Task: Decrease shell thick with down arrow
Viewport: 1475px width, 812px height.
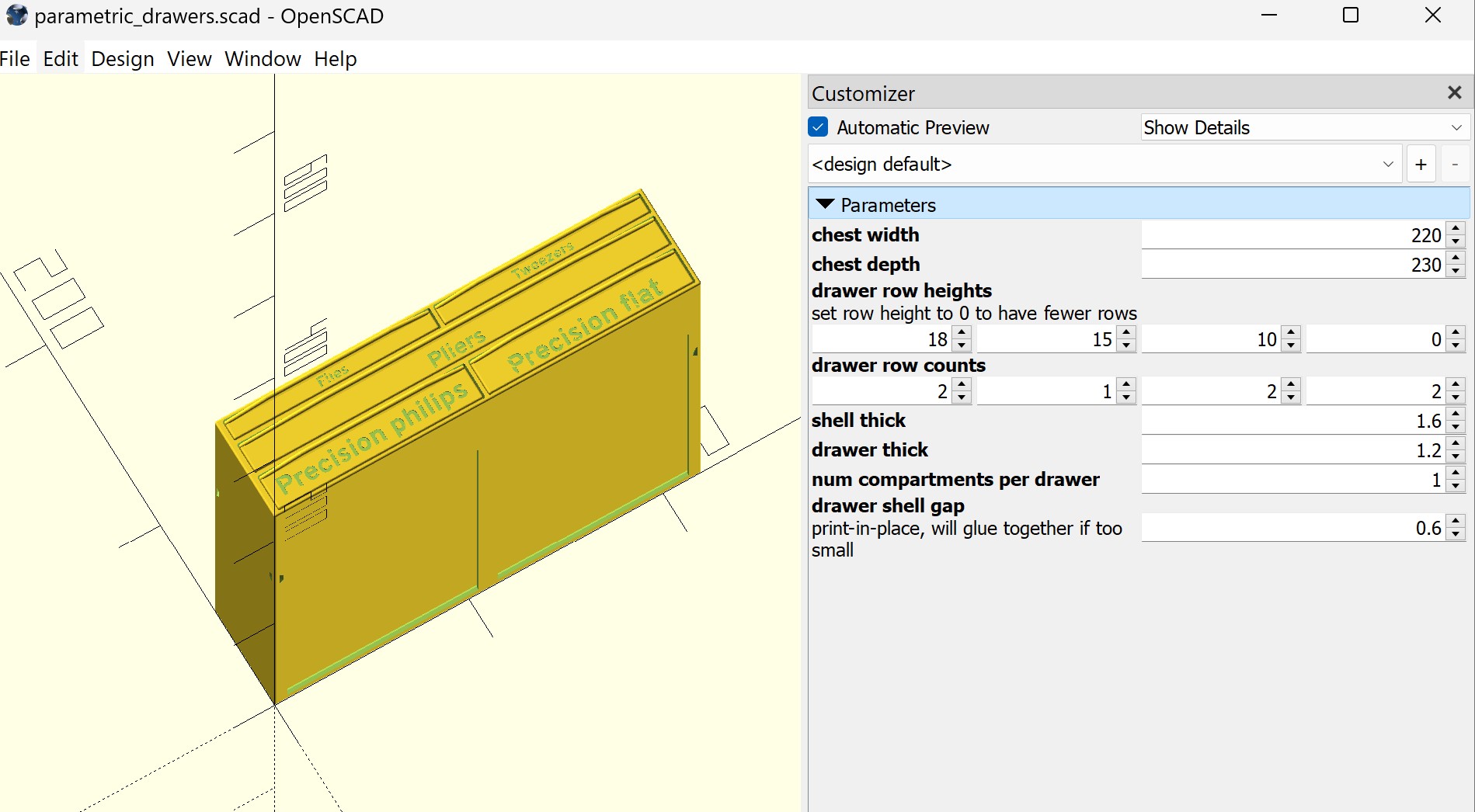Action: [x=1456, y=428]
